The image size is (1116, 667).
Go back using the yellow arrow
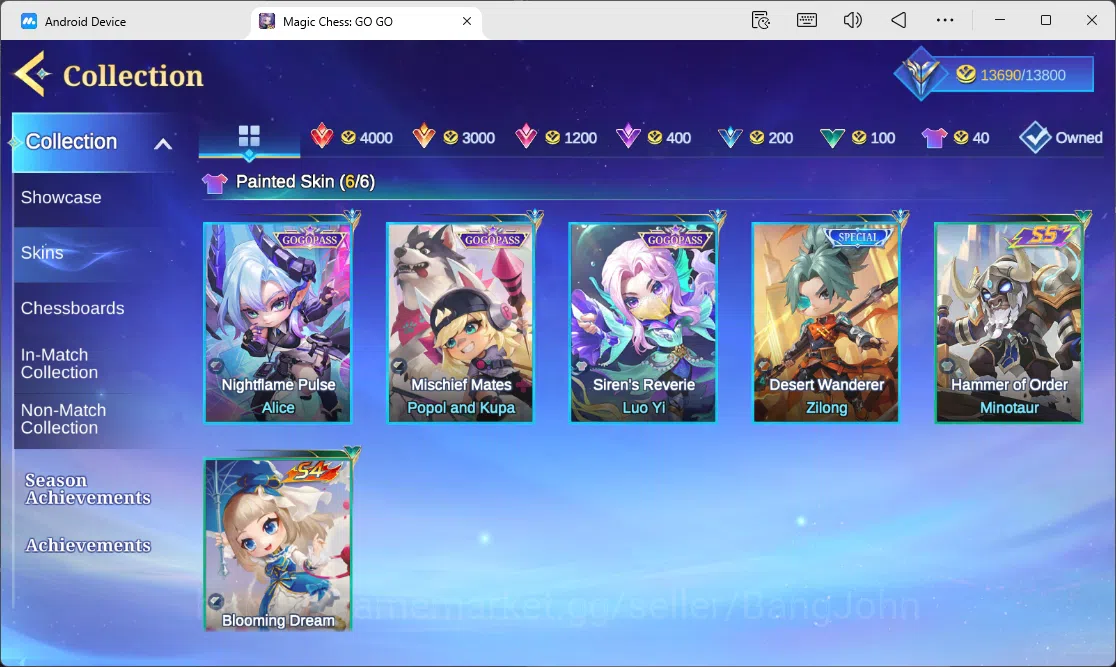[x=32, y=73]
